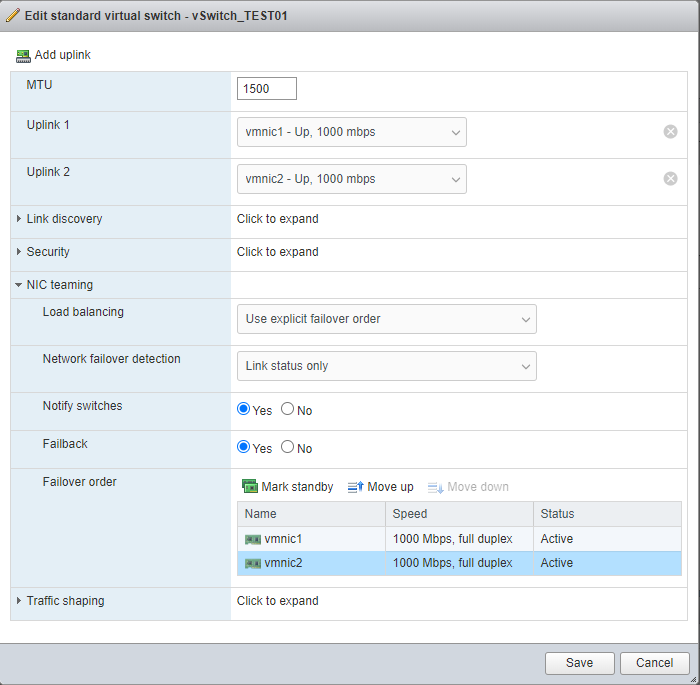
Task: Click the MTU value input field
Action: (x=267, y=88)
